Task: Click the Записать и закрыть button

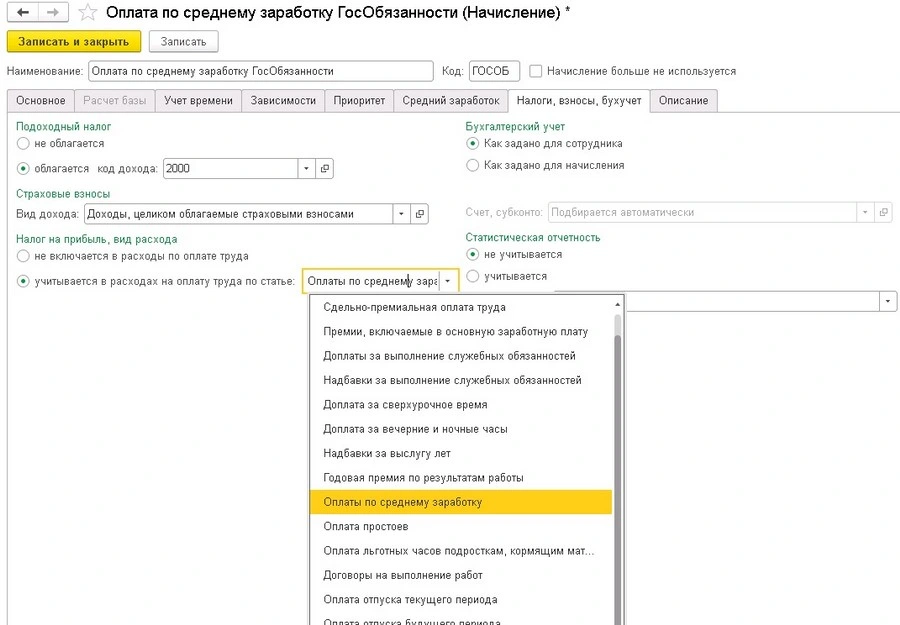Action: 74,41
